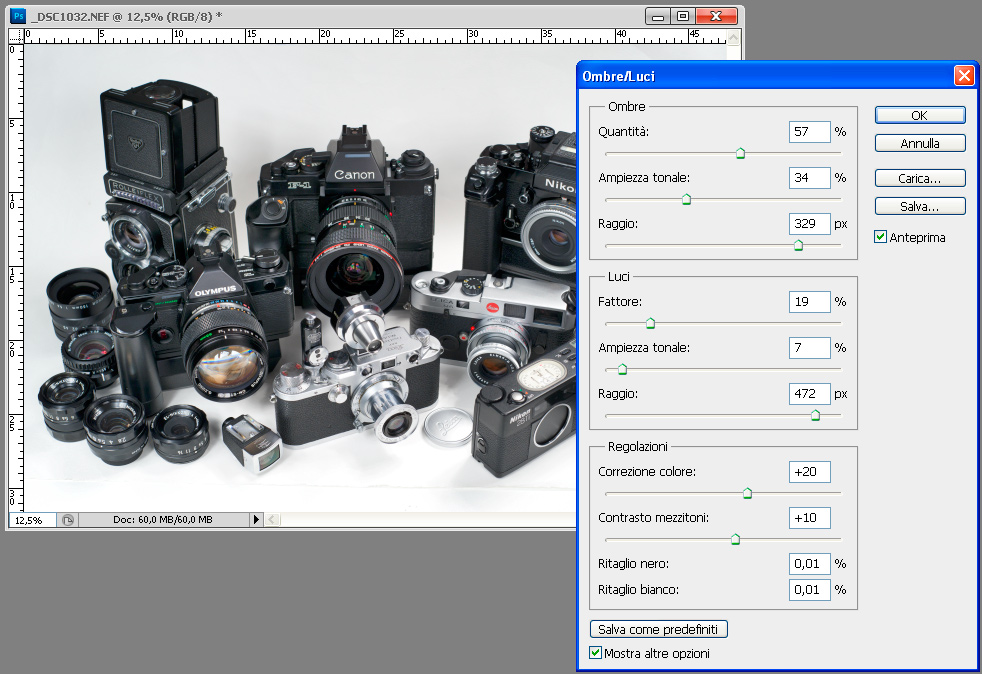Click the Quantità label
The height and width of the screenshot is (674, 982).
(x=623, y=132)
